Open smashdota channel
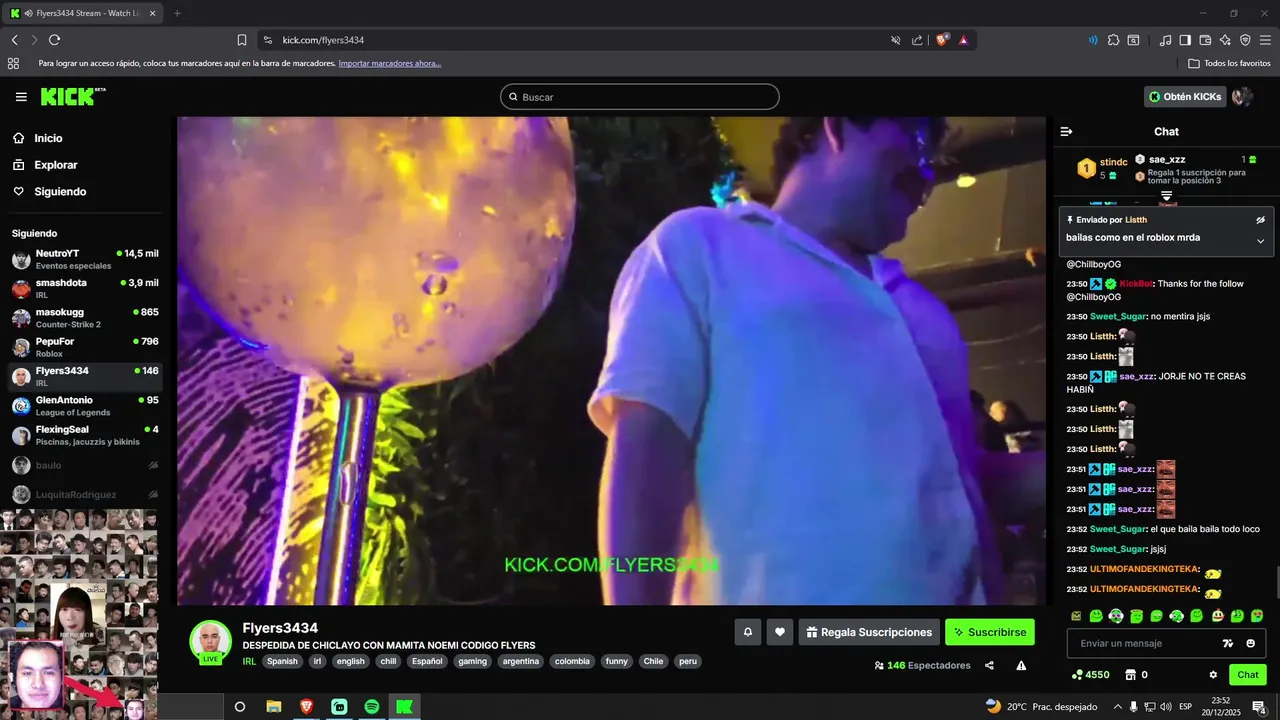The image size is (1280, 720). click(x=85, y=289)
